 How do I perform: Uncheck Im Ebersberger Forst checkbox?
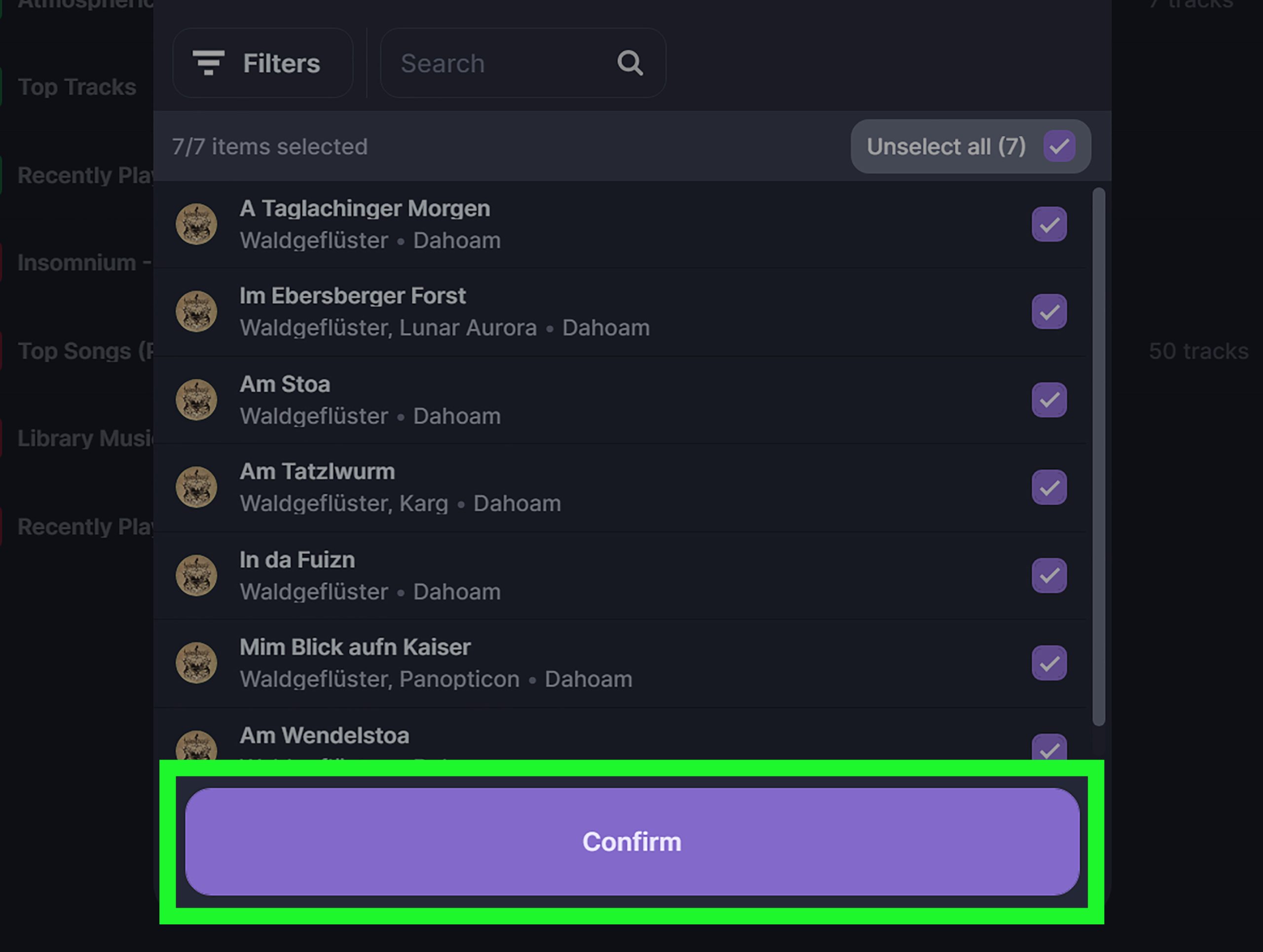coord(1049,312)
